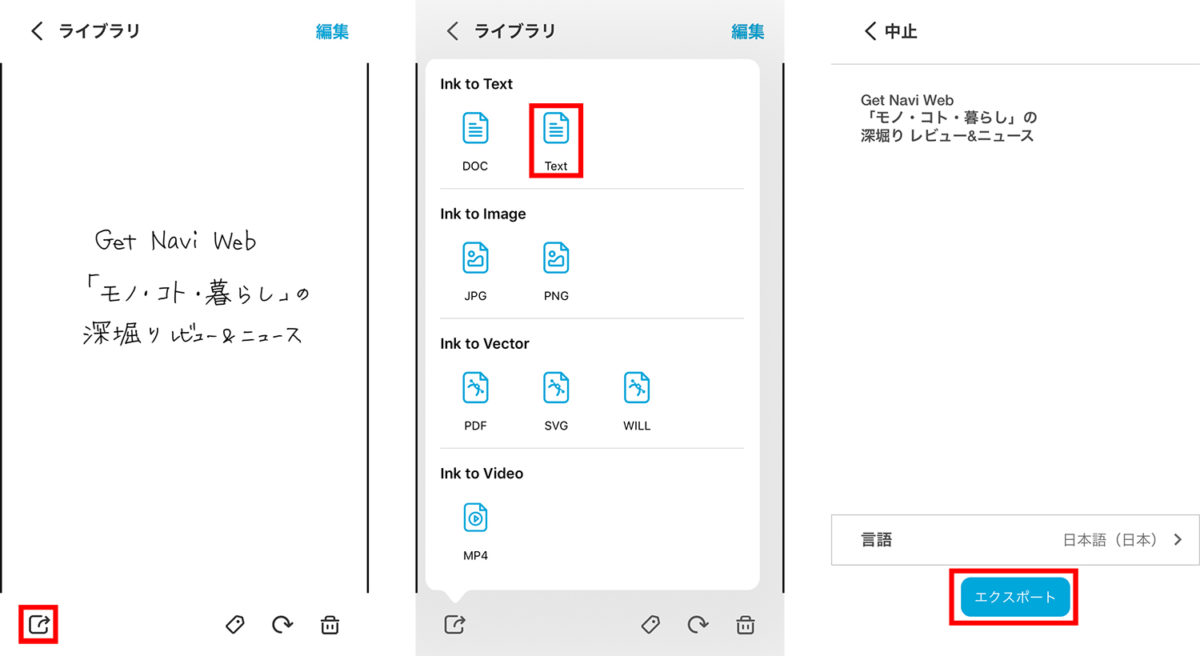Tap rotate icon in left screen toolbar
This screenshot has height=656, width=1200.
point(283,625)
